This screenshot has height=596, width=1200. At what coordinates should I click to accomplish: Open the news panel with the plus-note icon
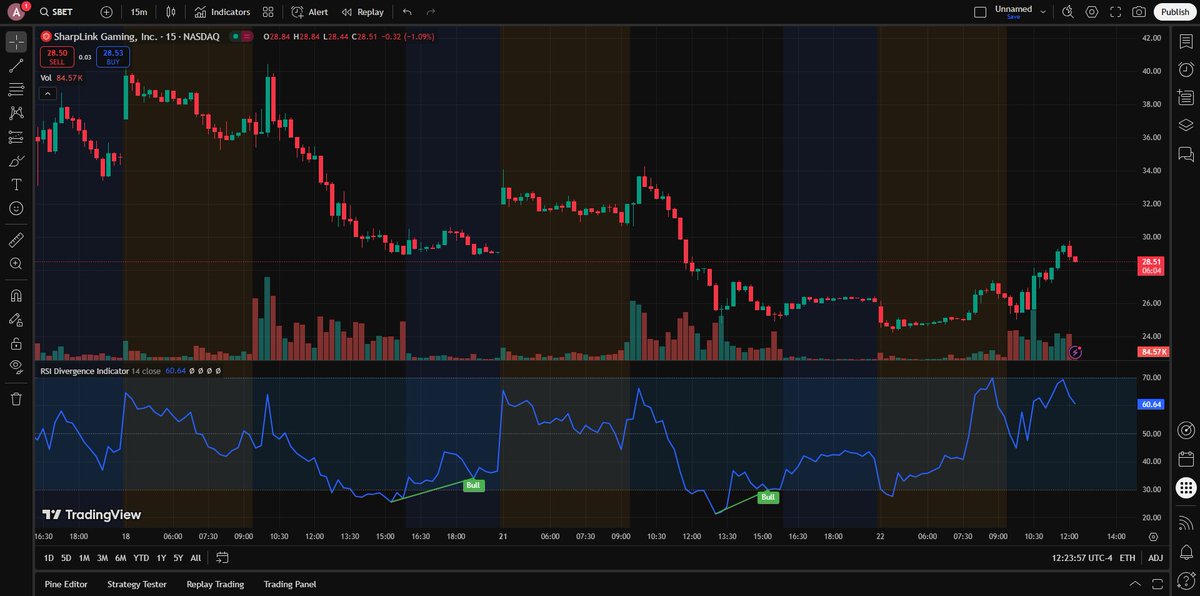click(1186, 97)
